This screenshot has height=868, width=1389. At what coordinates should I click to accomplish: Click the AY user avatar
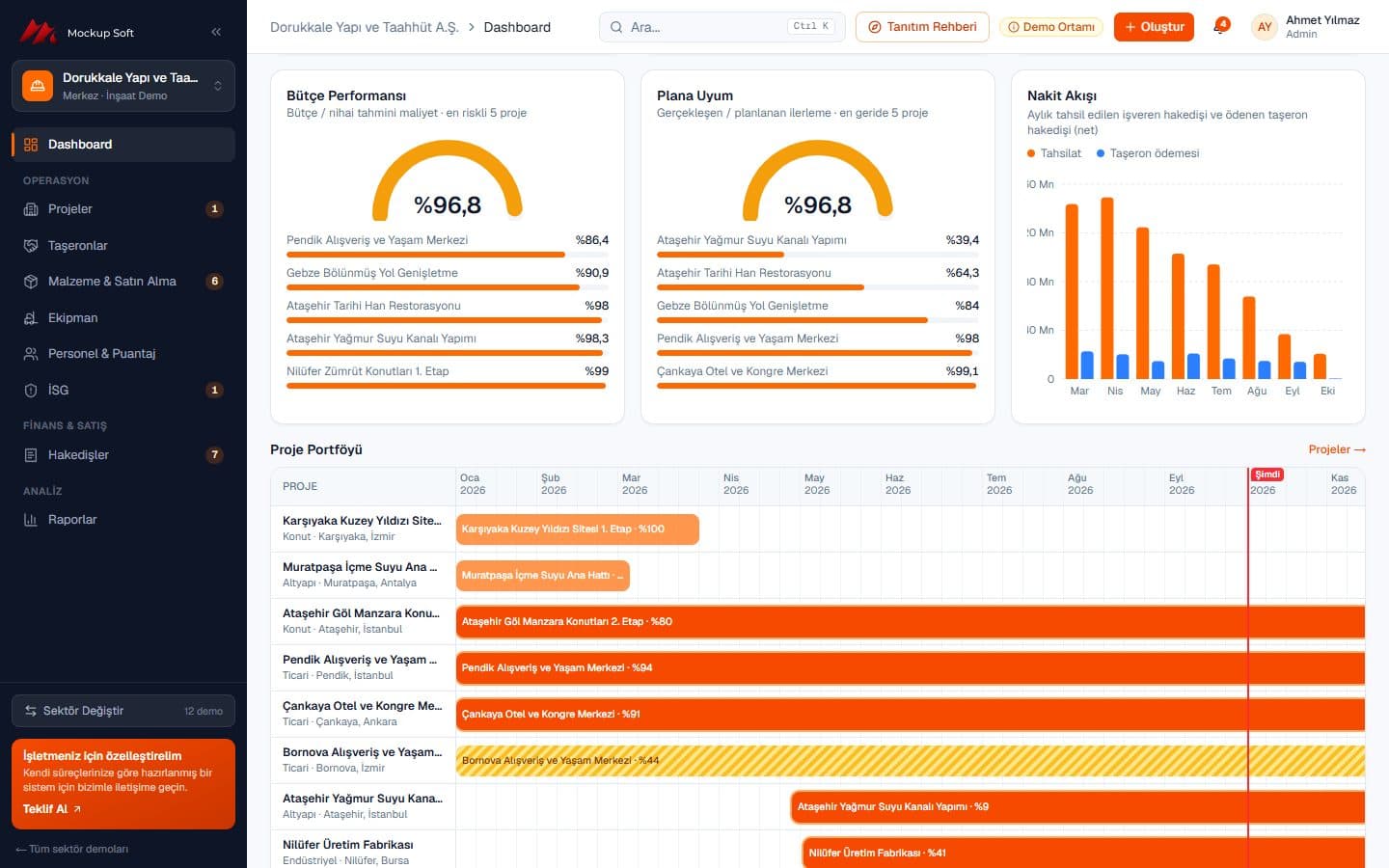(x=1265, y=27)
